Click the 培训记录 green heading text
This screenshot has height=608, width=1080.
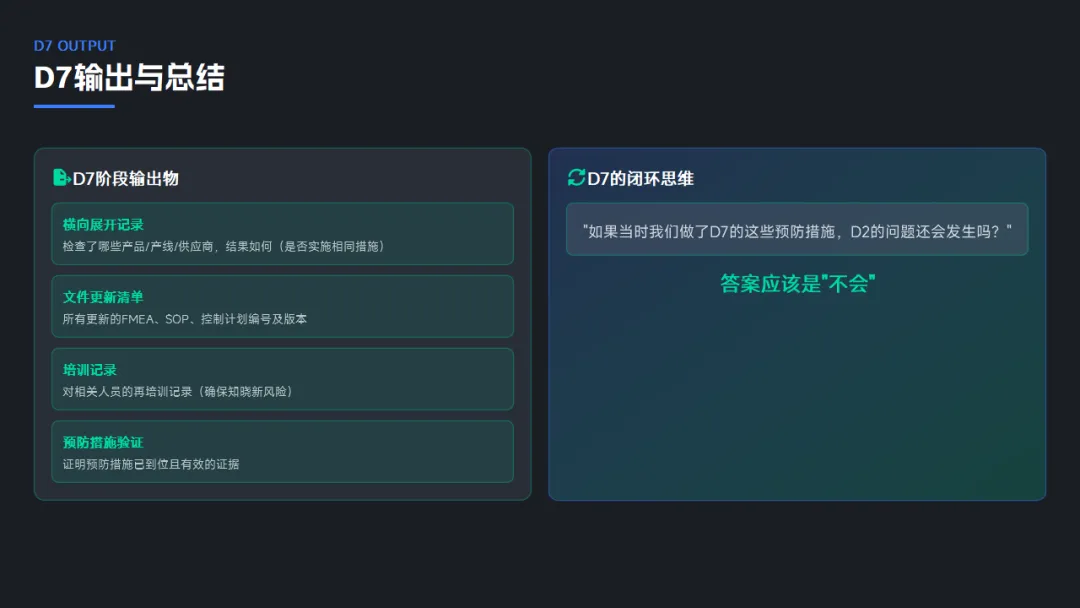(90, 370)
